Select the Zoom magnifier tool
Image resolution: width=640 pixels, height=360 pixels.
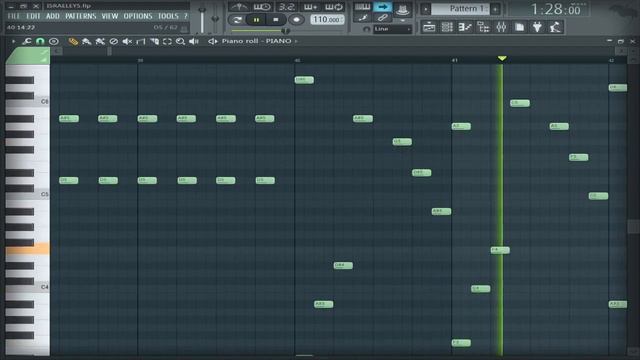pyautogui.click(x=180, y=41)
